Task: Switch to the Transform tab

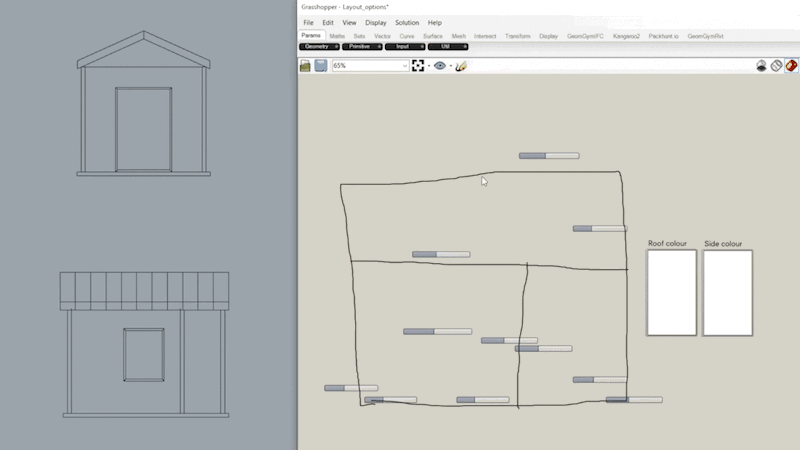Action: click(x=518, y=36)
